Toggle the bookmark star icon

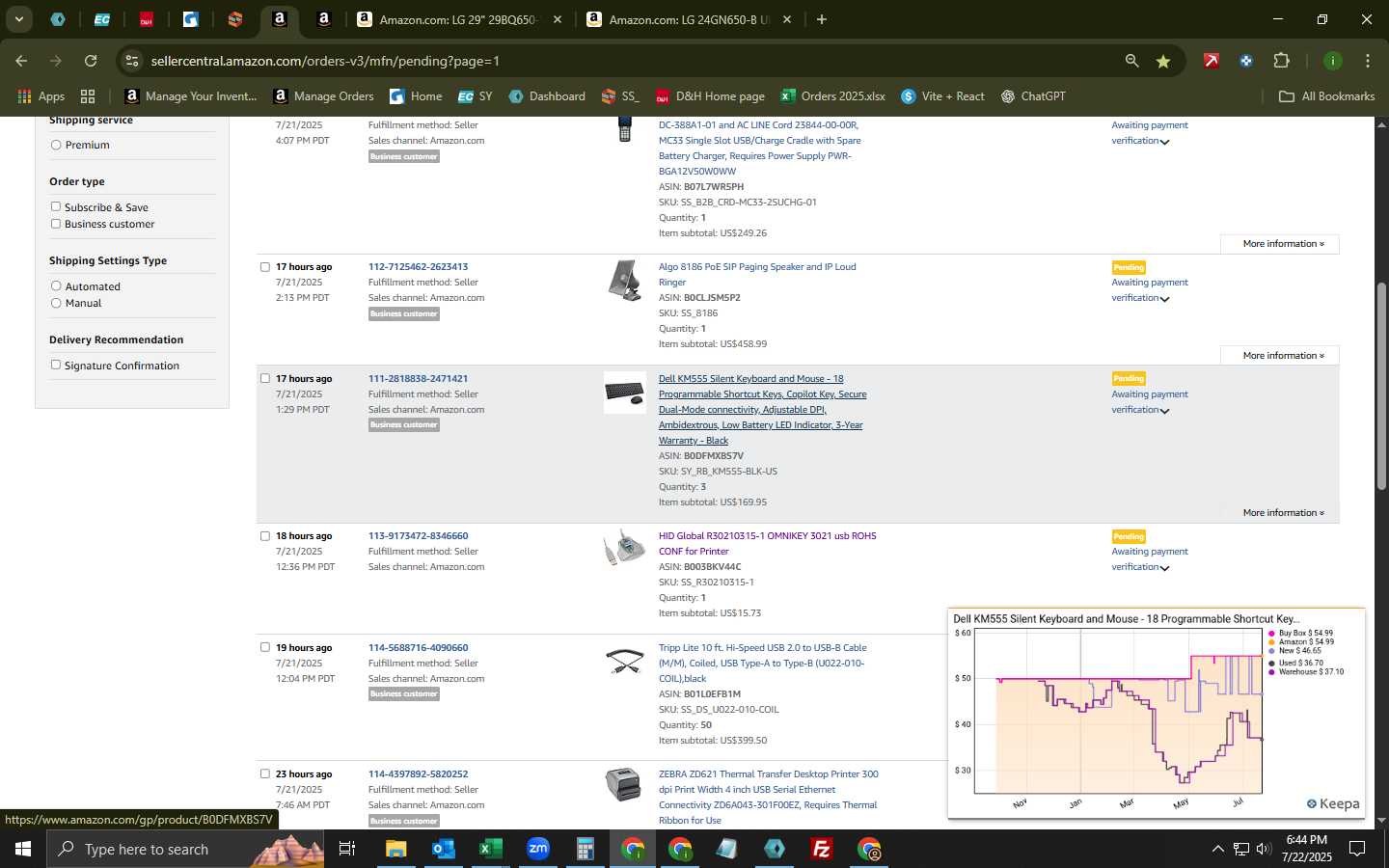point(1163,61)
